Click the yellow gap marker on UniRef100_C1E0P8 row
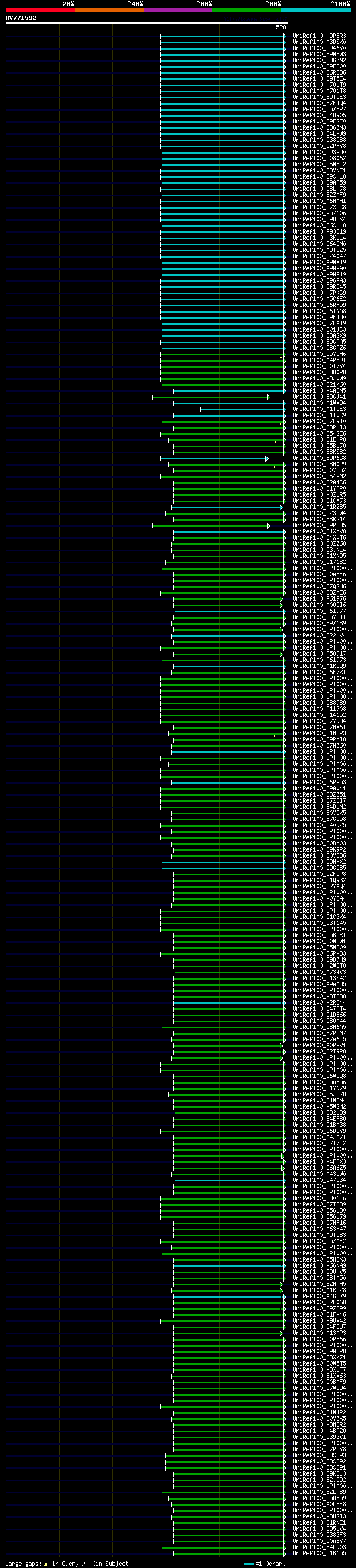The image size is (356, 1568). tap(276, 442)
